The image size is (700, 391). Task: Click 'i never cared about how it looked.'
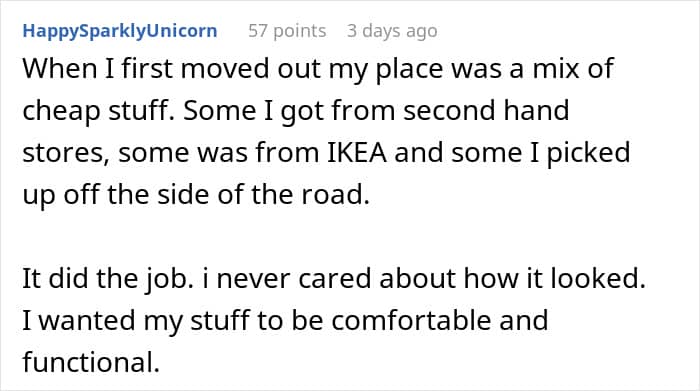click(424, 279)
